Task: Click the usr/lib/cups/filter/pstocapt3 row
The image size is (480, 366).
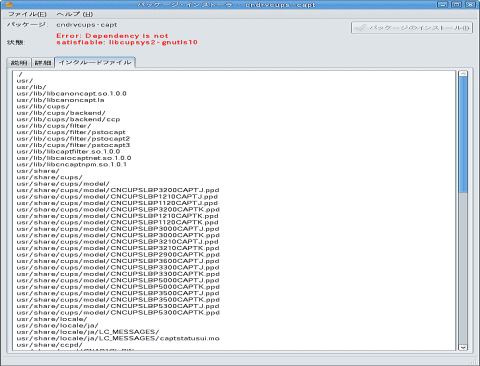Action: (73, 145)
